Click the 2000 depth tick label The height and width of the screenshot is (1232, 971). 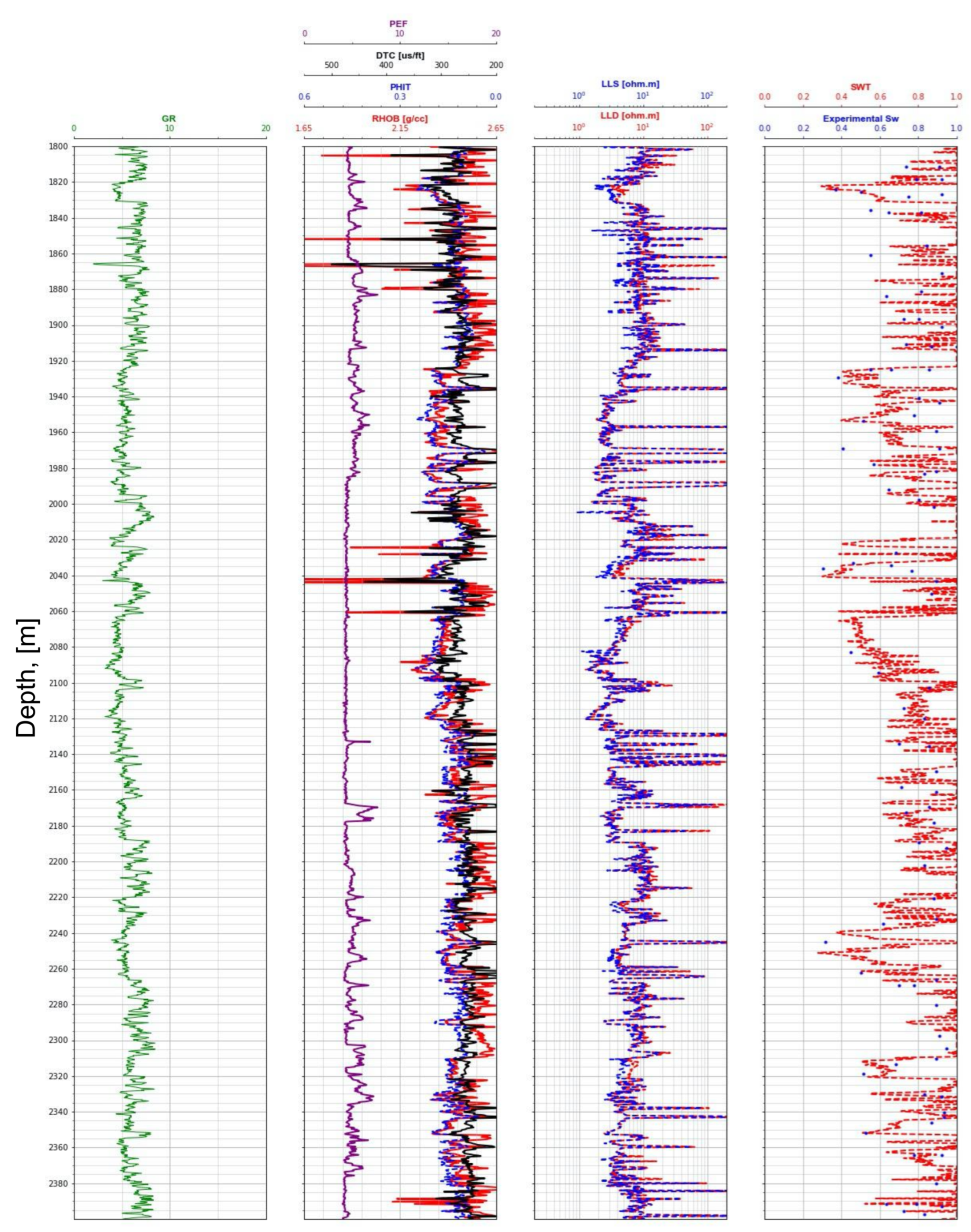58,504
